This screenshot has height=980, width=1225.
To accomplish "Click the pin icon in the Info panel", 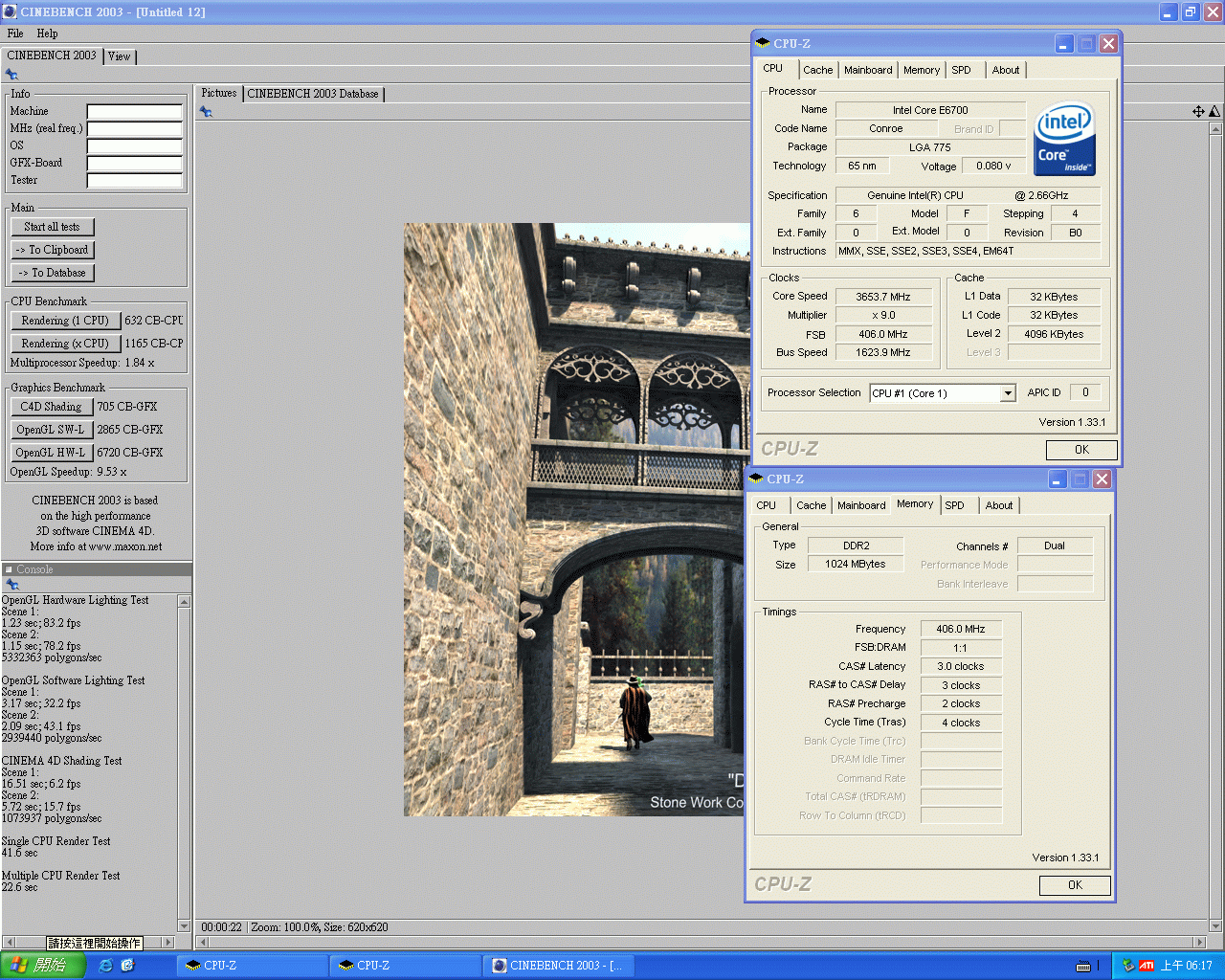I will [11, 75].
